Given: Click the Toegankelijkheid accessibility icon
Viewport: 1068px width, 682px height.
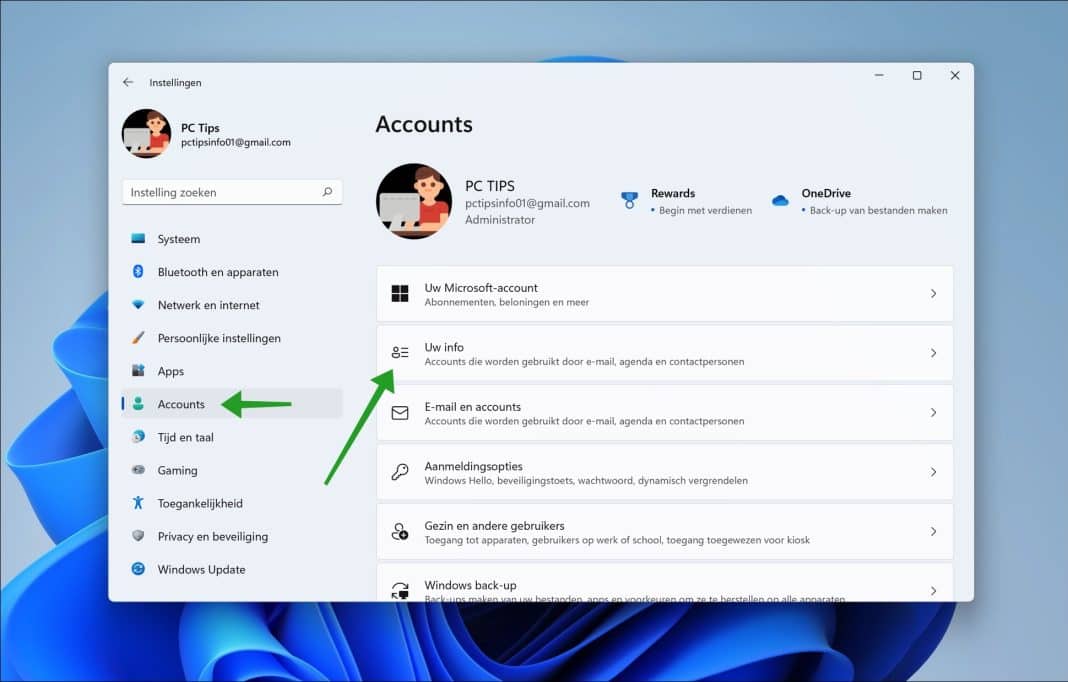Looking at the screenshot, I should (x=141, y=503).
